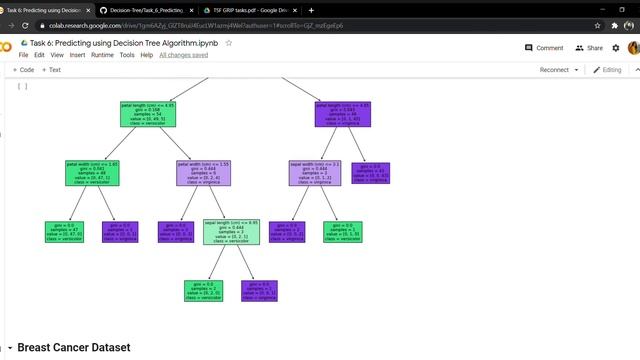Close the Task 6 Predicting tab
640x360 pixels.
coord(88,10)
